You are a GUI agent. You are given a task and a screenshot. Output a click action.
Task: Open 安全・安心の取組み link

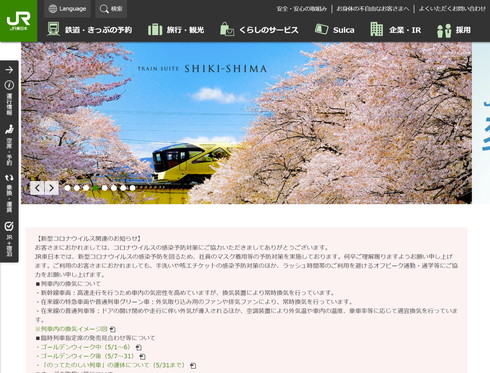pyautogui.click(x=302, y=9)
